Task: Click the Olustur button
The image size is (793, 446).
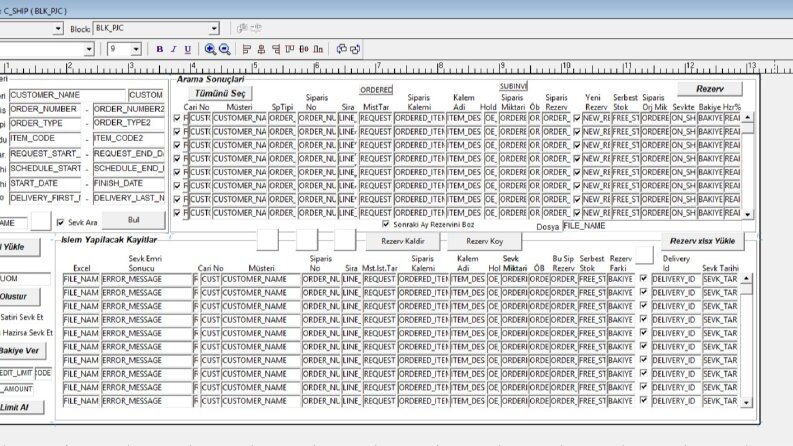Action: click(18, 297)
